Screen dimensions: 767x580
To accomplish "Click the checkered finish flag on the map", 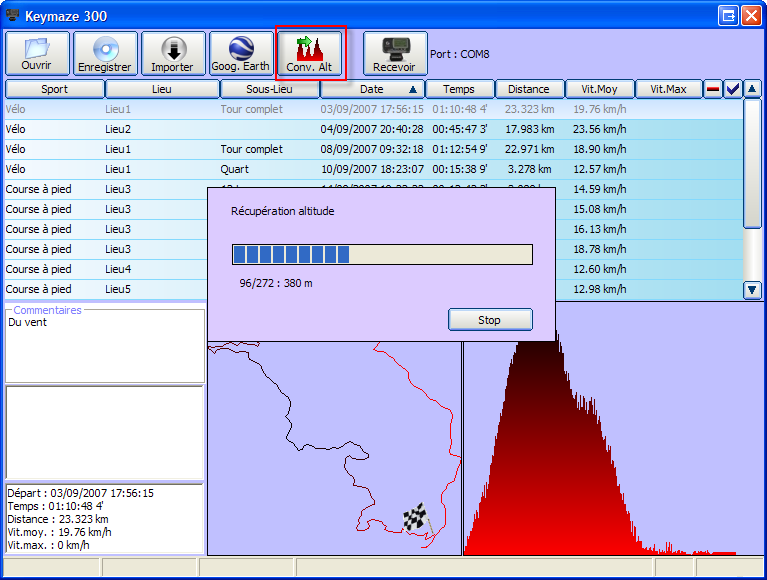I will (417, 518).
